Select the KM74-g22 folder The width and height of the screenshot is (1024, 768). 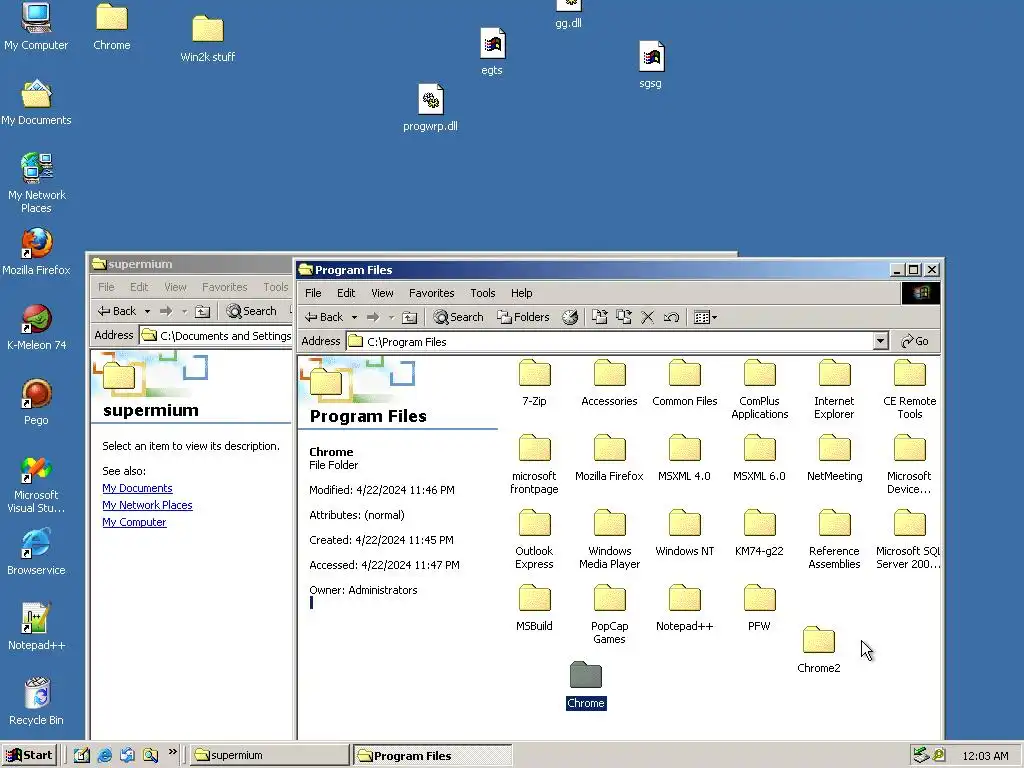760,534
